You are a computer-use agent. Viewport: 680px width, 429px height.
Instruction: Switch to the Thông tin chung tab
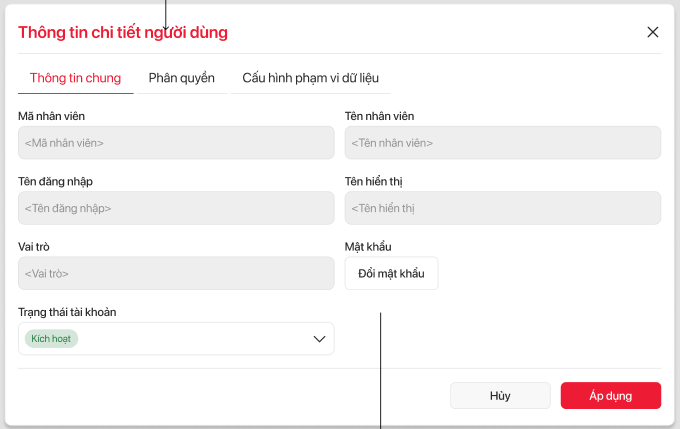[x=76, y=78]
